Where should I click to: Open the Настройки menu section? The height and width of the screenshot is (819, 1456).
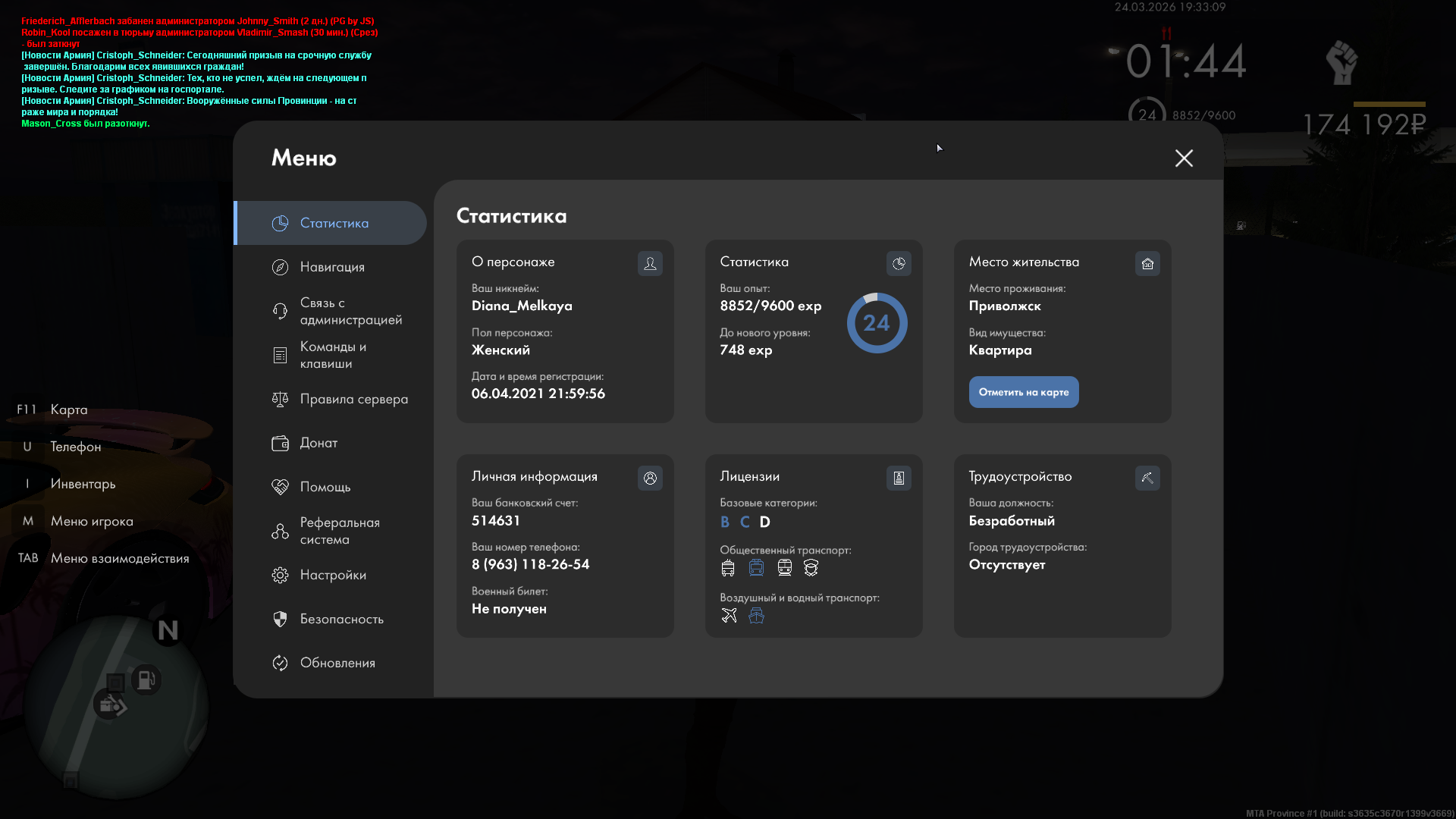[332, 575]
